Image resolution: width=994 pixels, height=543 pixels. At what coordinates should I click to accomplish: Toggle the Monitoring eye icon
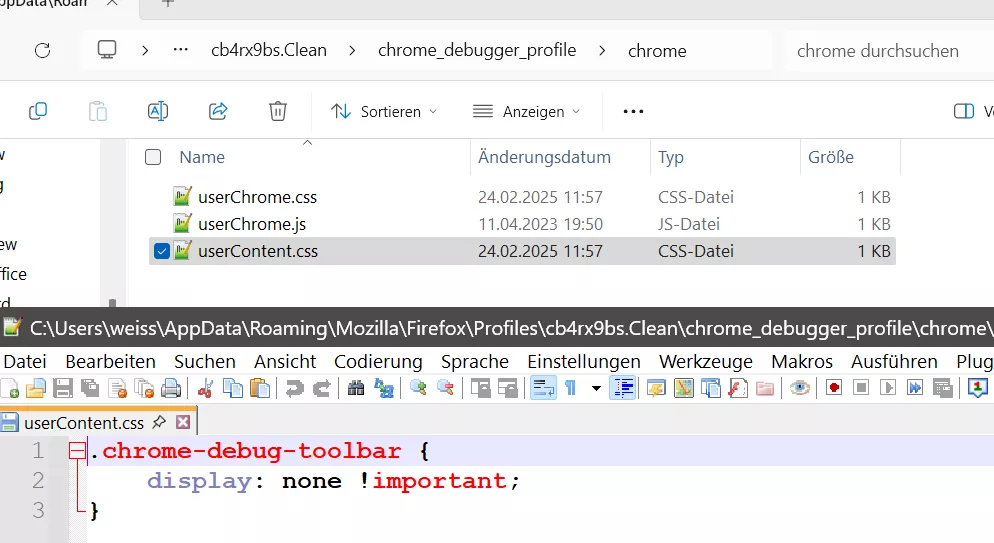pyautogui.click(x=799, y=388)
